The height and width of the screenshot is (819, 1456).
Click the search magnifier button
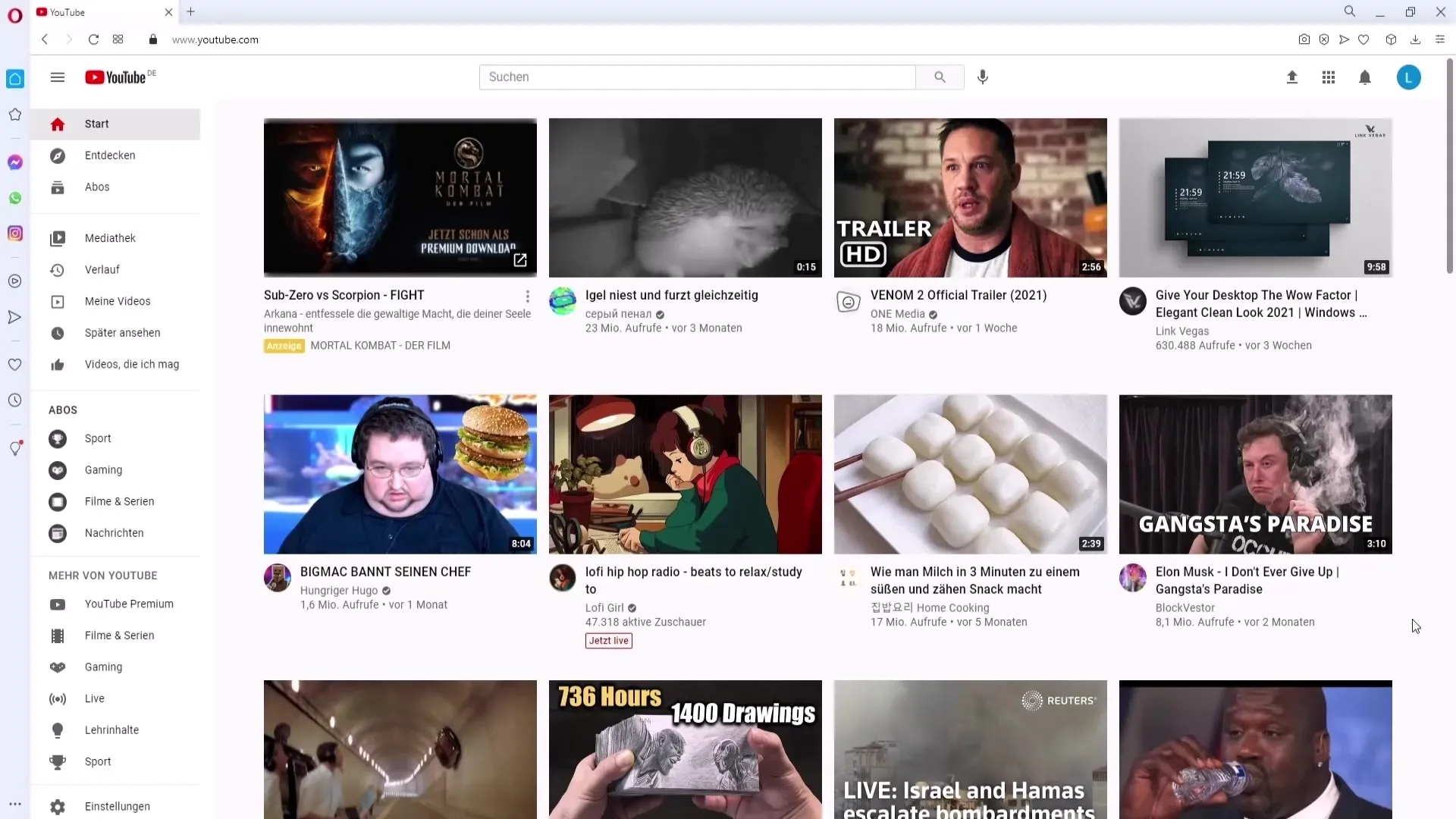[940, 77]
